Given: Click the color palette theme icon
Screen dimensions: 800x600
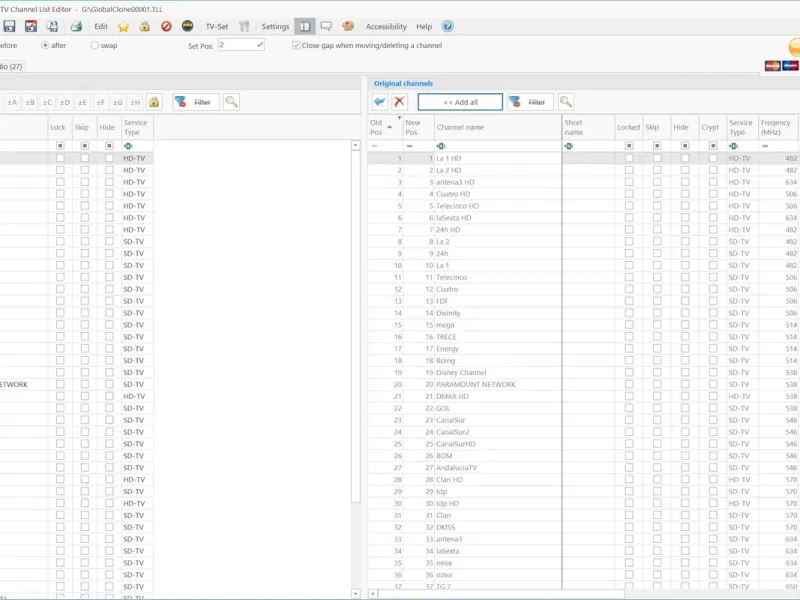Looking at the screenshot, I should (348, 27).
